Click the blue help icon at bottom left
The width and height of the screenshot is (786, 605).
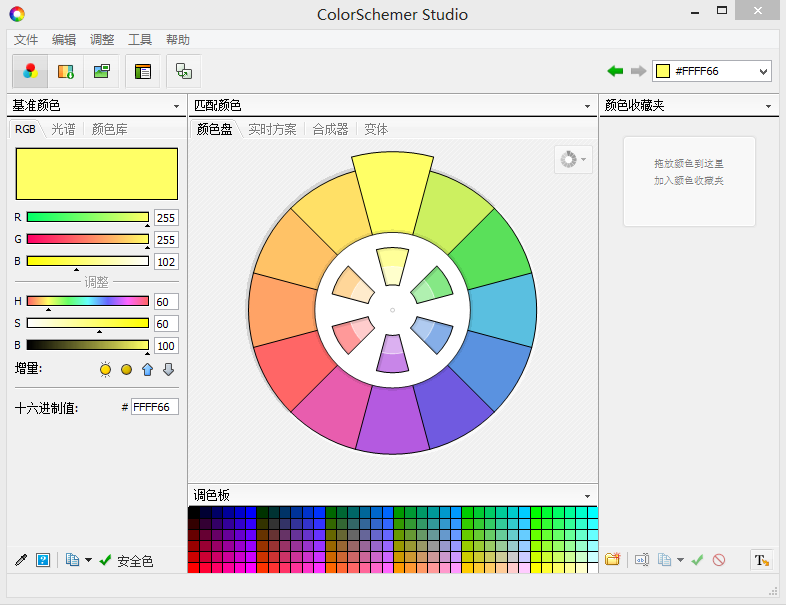click(43, 559)
